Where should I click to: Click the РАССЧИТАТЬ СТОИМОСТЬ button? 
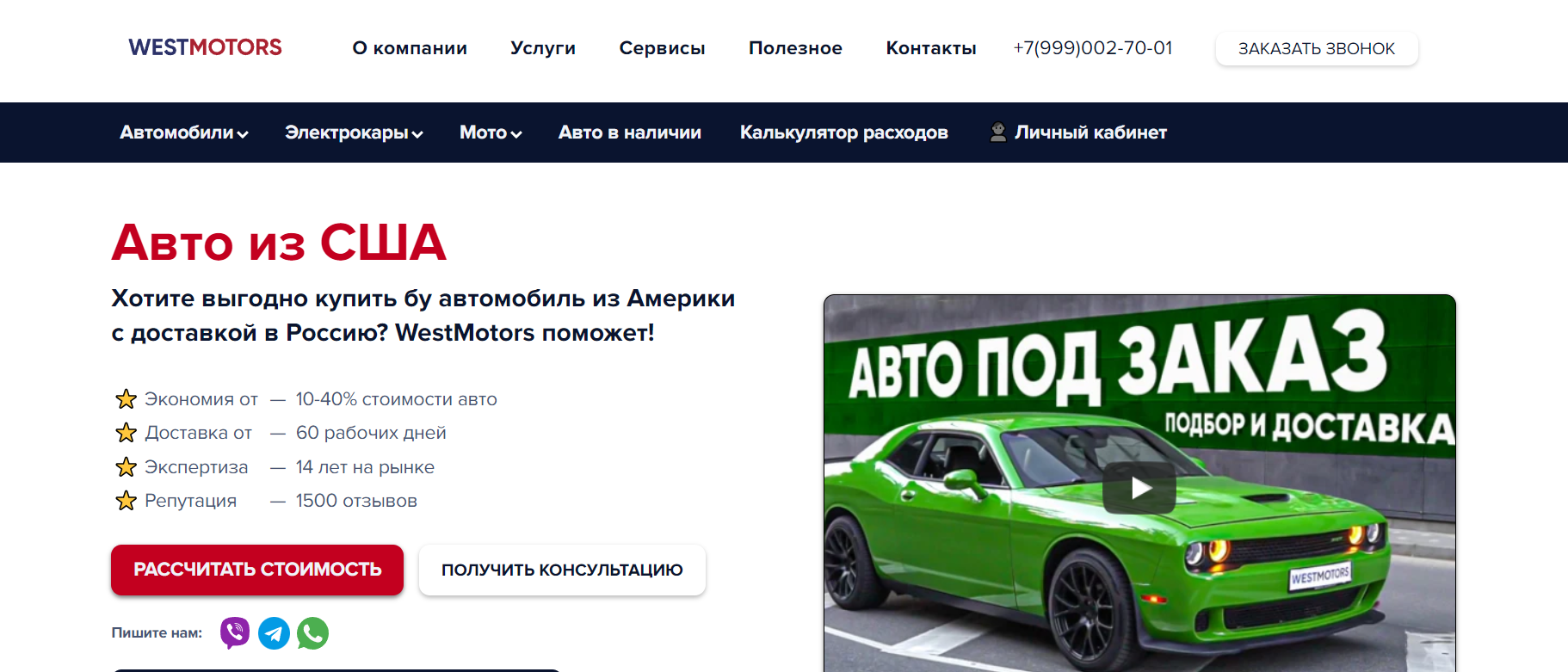(x=257, y=570)
